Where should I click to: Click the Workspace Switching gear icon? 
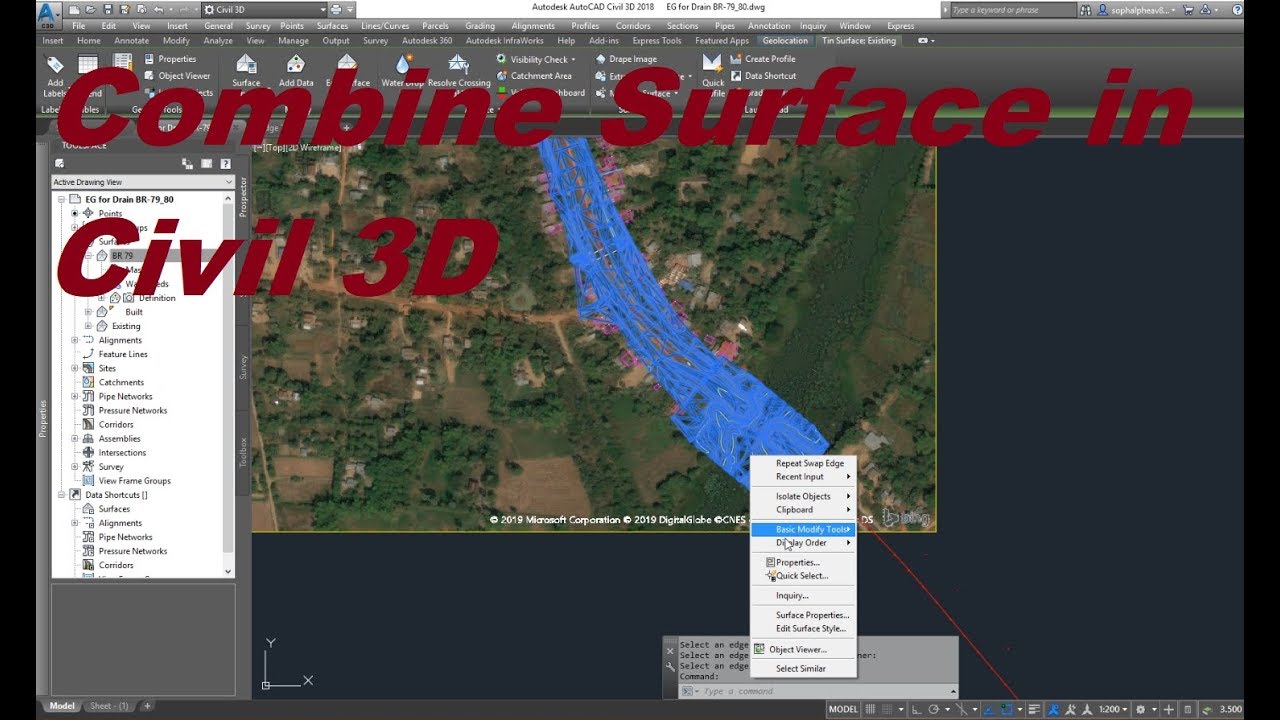coord(1140,709)
